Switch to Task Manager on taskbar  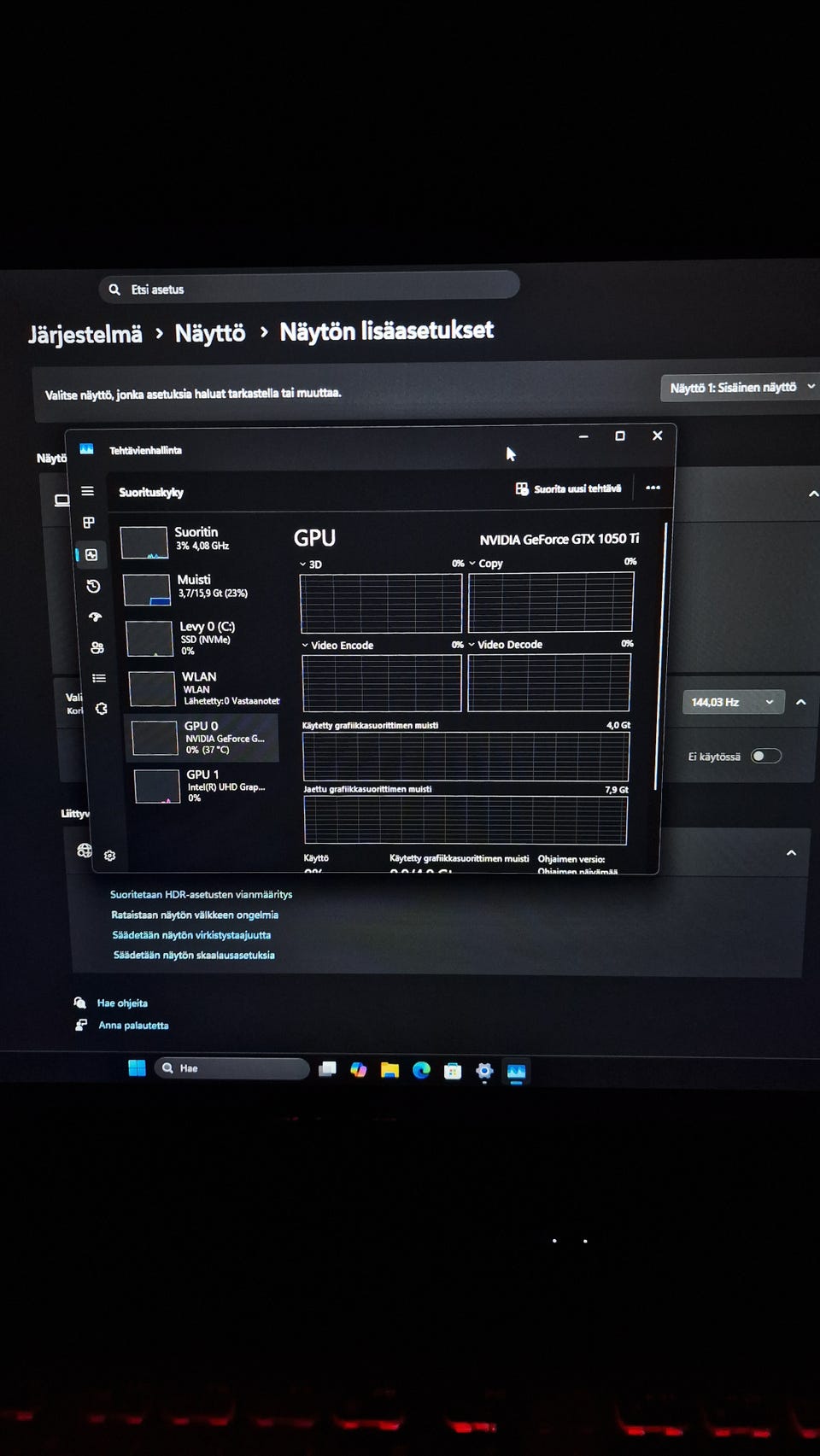point(516,1072)
